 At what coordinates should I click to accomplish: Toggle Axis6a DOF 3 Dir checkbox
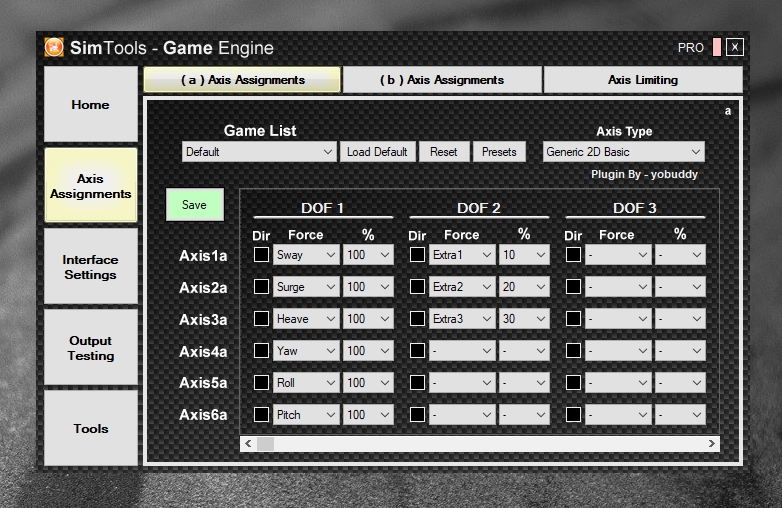click(574, 414)
